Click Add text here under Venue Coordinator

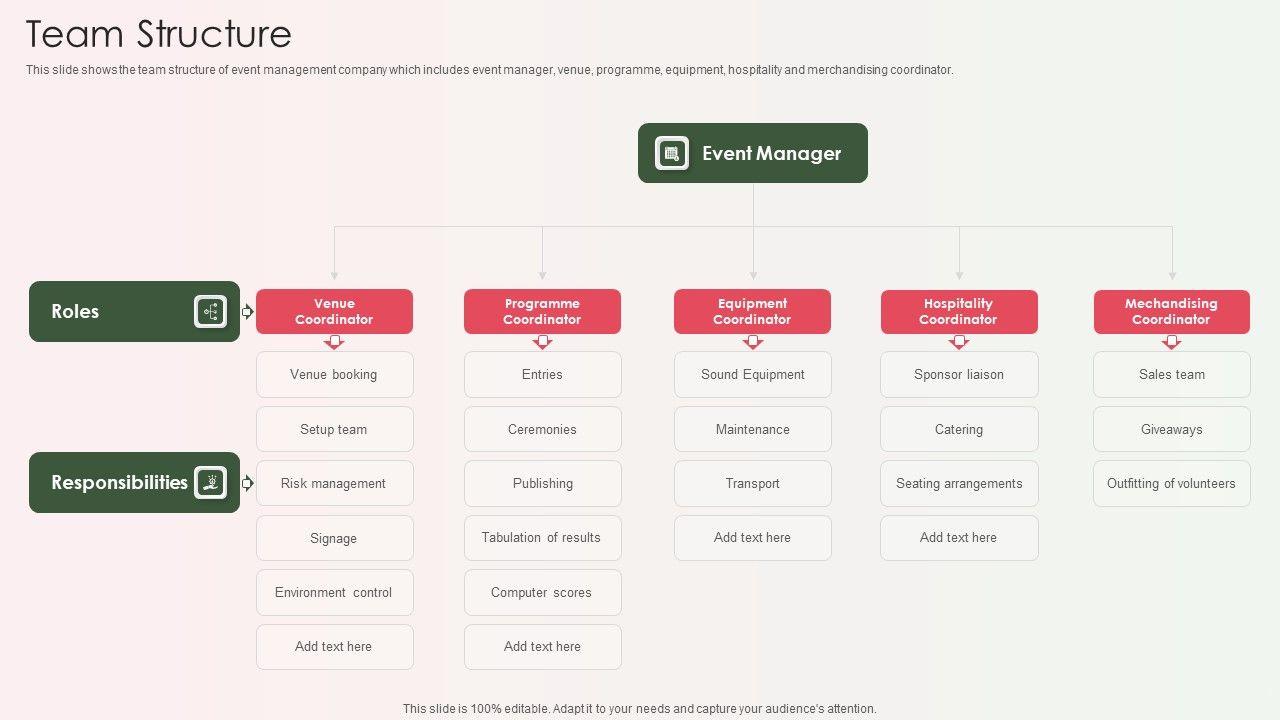point(334,647)
